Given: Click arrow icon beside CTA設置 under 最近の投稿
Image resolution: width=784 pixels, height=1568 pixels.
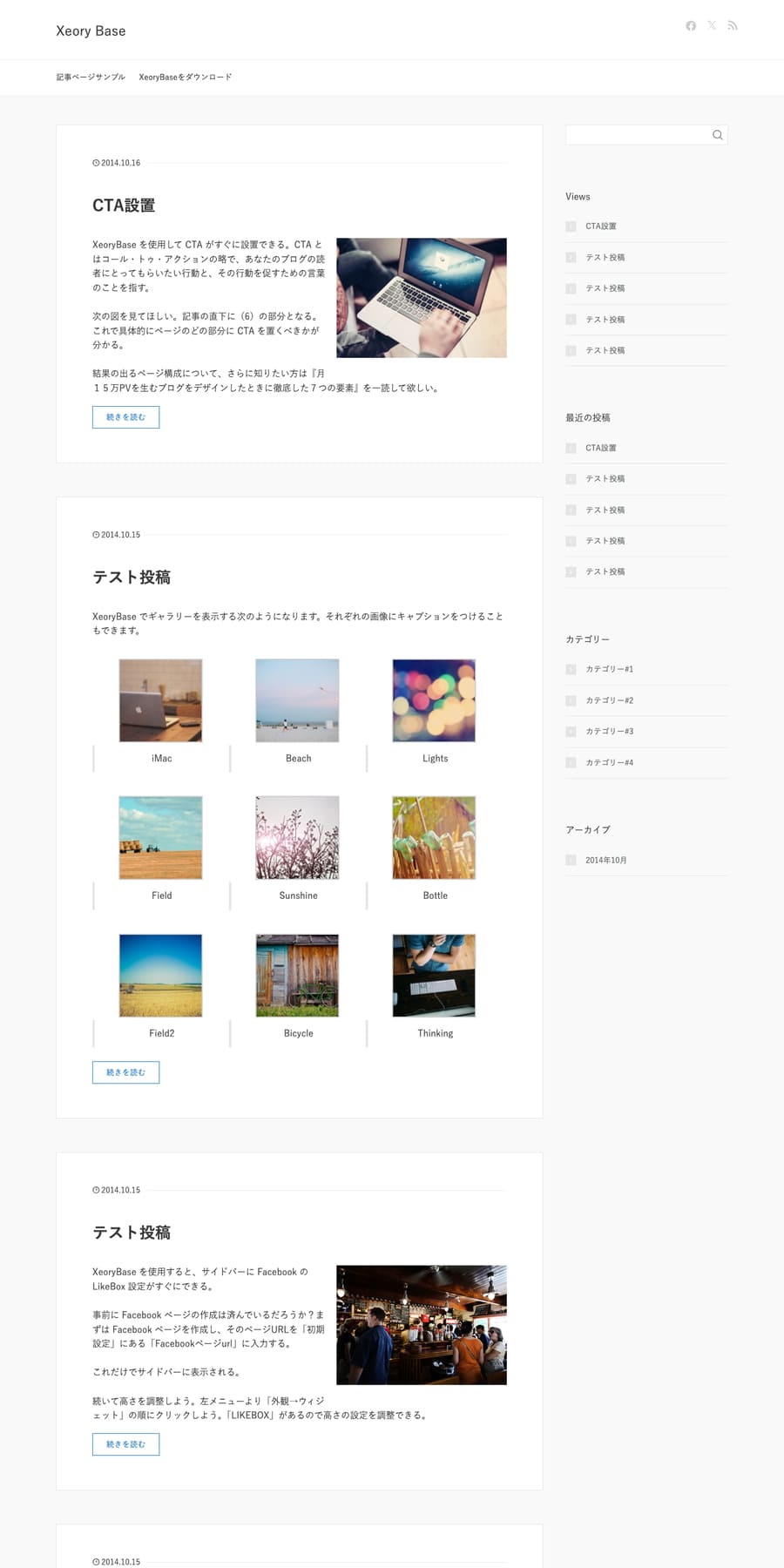Looking at the screenshot, I should pos(571,449).
